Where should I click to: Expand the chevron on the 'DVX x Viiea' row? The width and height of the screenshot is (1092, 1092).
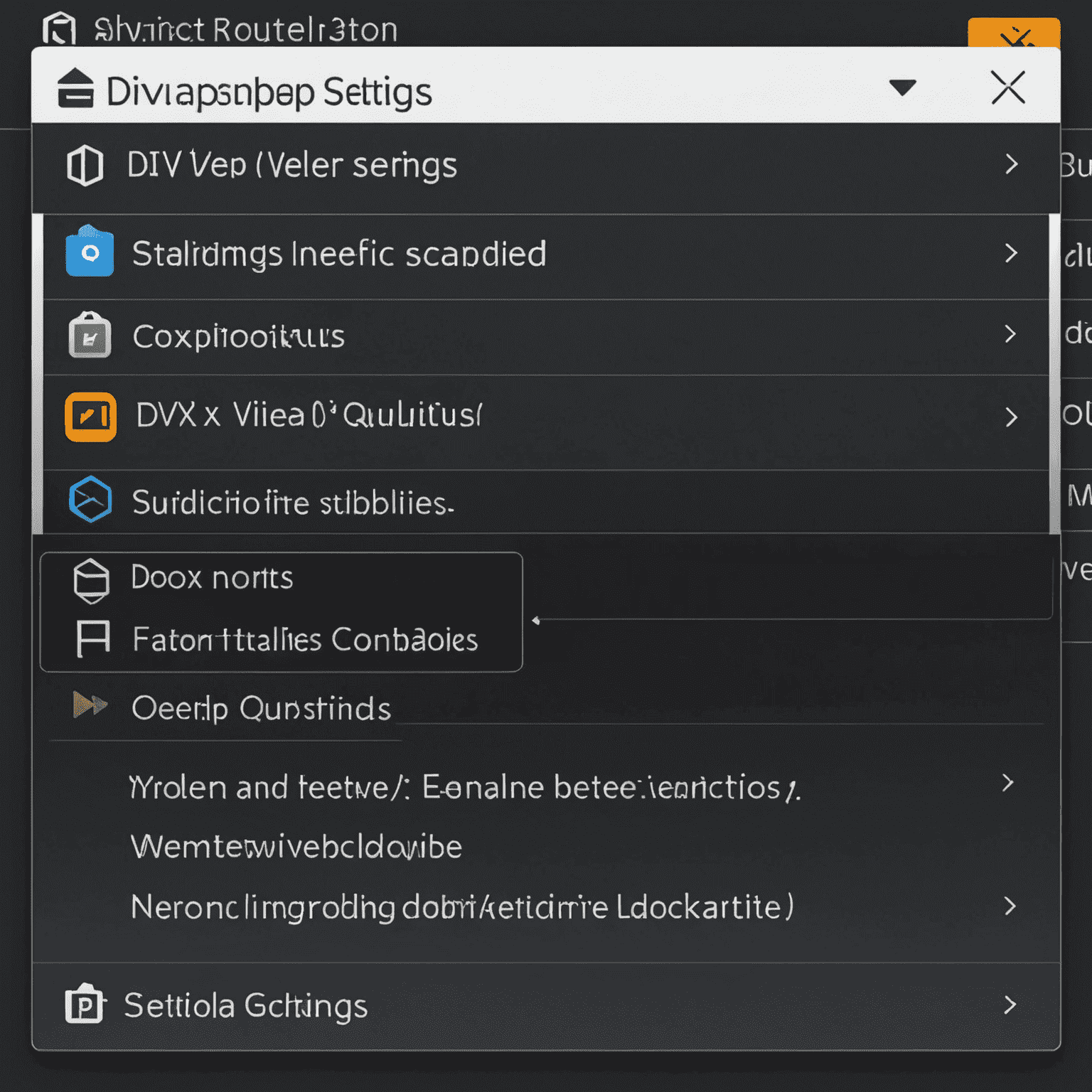click(1012, 417)
